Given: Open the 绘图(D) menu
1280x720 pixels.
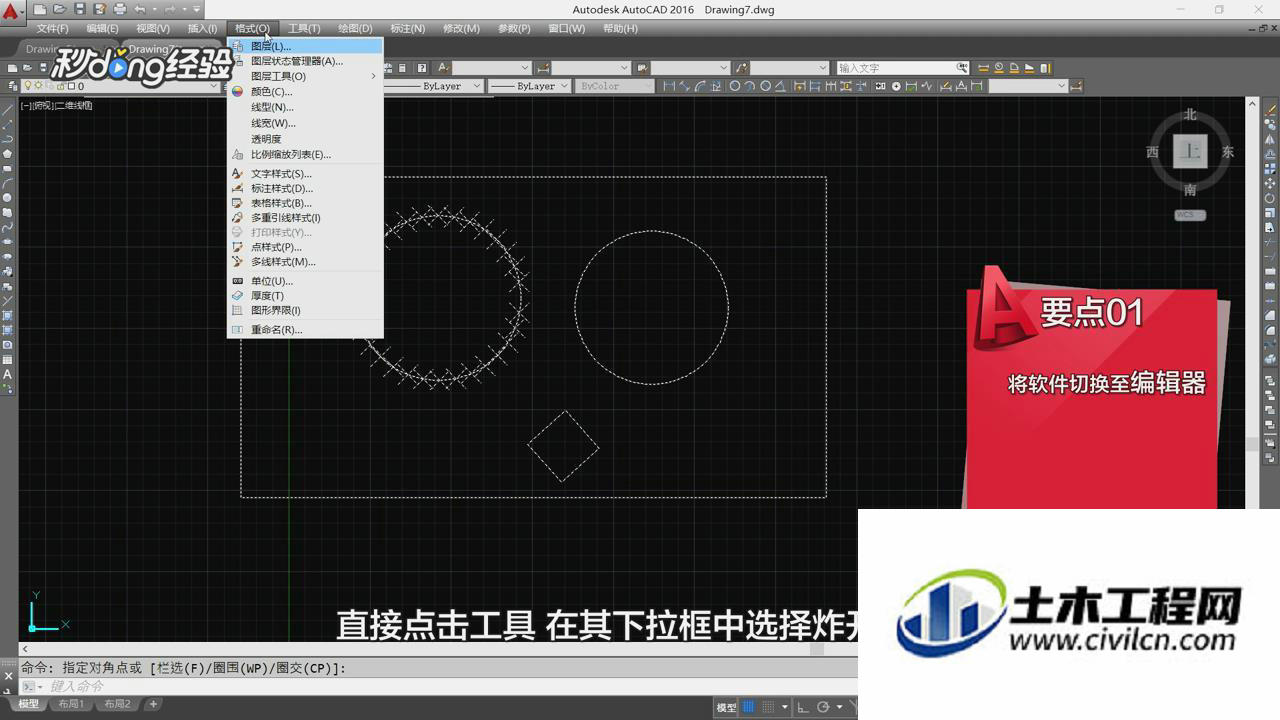Looking at the screenshot, I should coord(355,28).
